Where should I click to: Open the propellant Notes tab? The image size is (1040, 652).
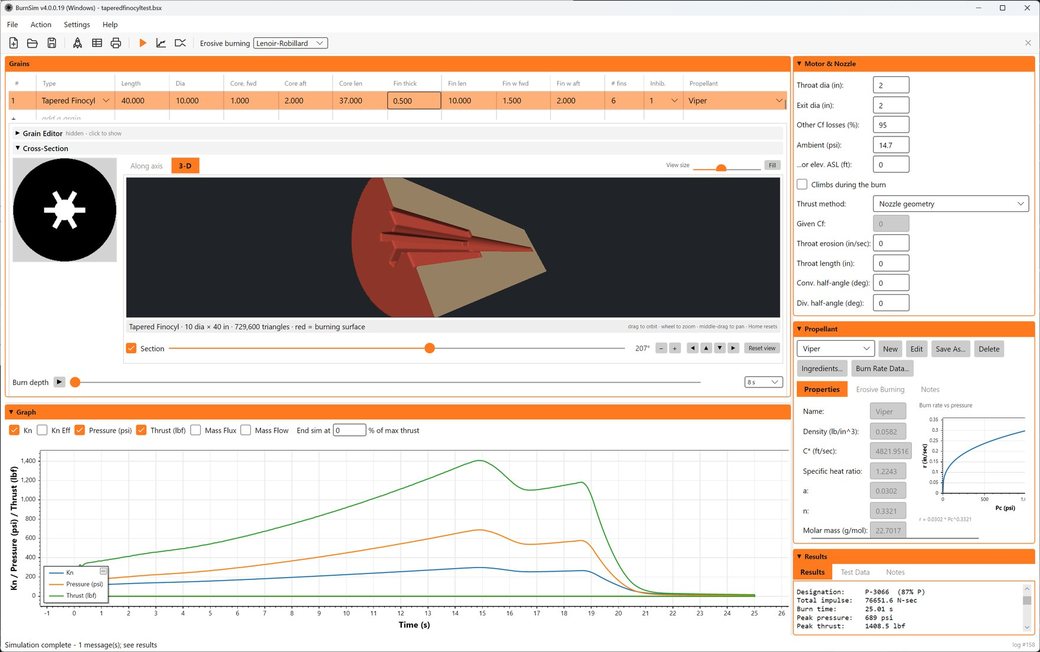click(x=930, y=389)
